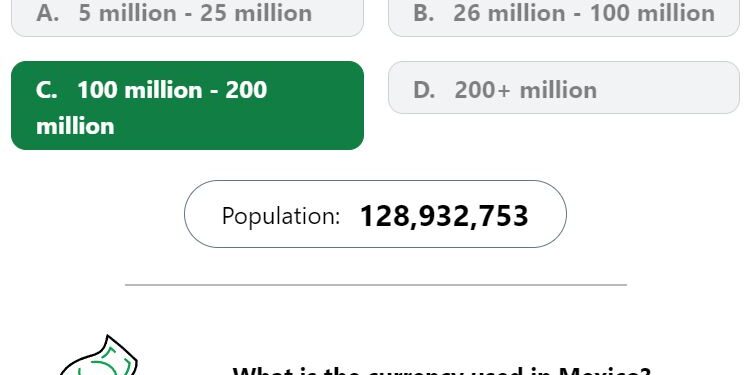Pick answer D, 200+ million
The image size is (748, 375).
(564, 87)
